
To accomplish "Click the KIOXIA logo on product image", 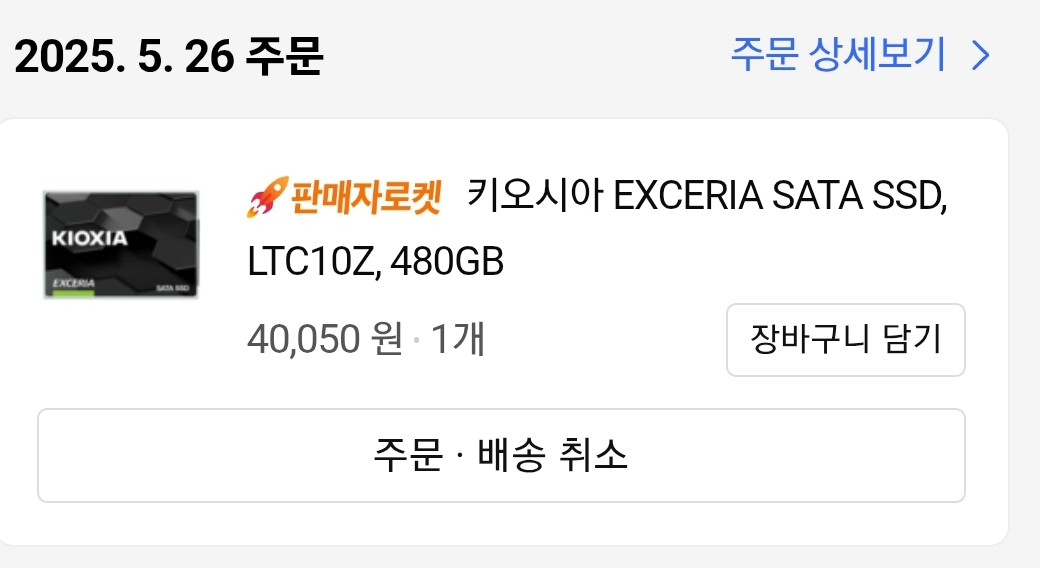I will (90, 238).
